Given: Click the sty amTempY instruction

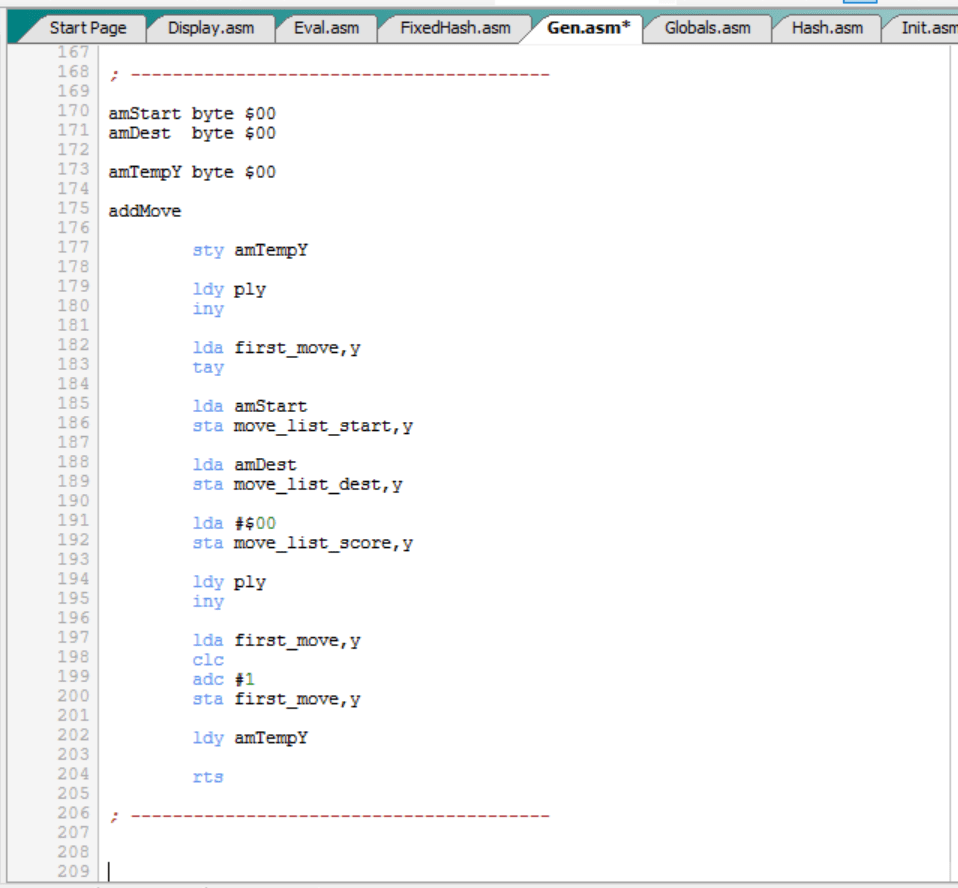Looking at the screenshot, I should (x=250, y=250).
